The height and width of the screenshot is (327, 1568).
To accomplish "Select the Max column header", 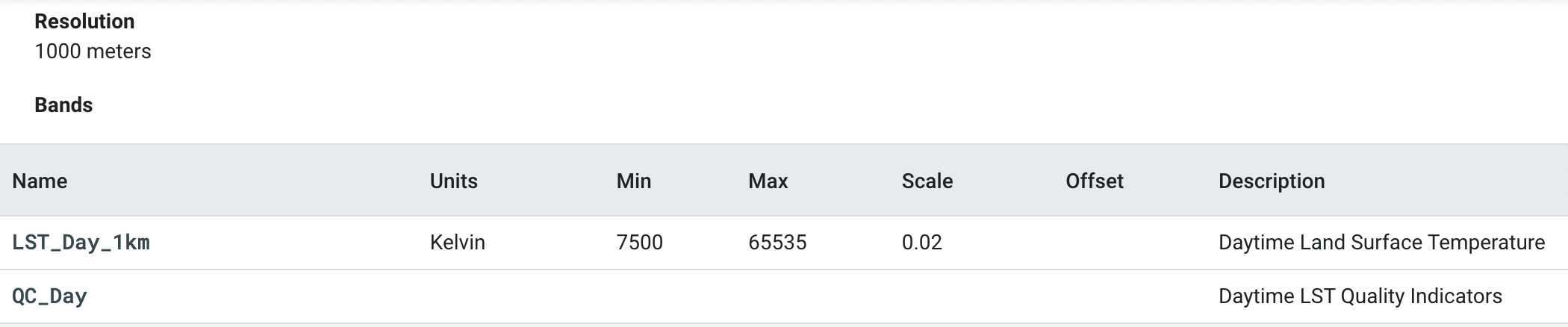I will [768, 181].
